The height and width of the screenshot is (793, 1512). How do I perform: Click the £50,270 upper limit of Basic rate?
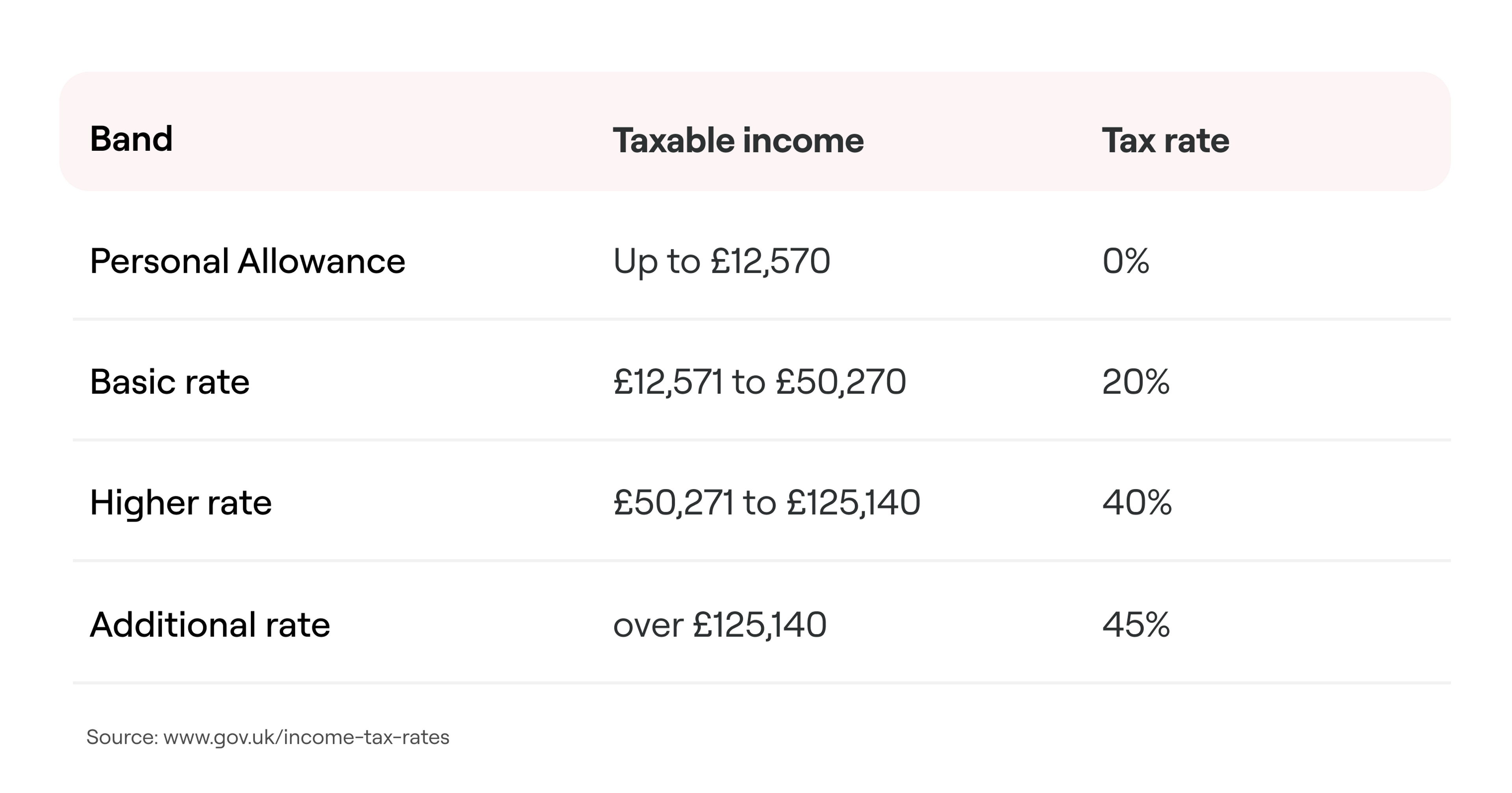pos(841,382)
